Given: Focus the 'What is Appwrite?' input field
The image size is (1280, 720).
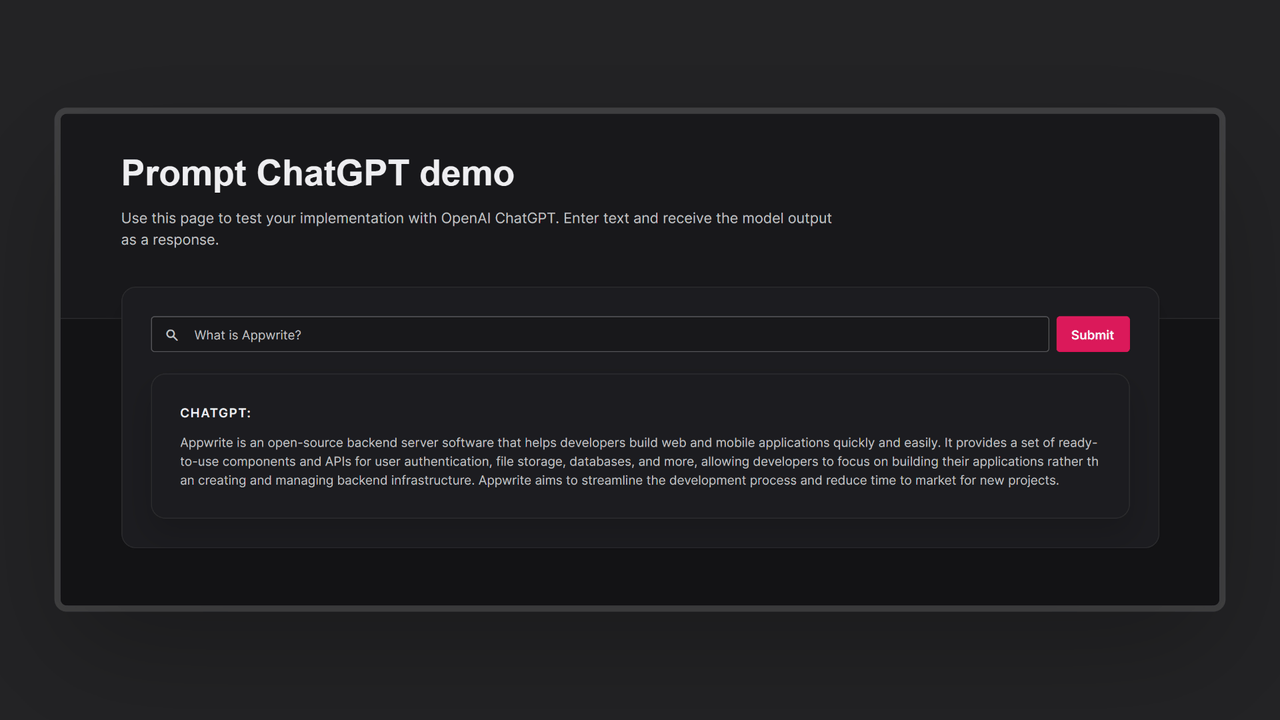Looking at the screenshot, I should click(x=600, y=335).
